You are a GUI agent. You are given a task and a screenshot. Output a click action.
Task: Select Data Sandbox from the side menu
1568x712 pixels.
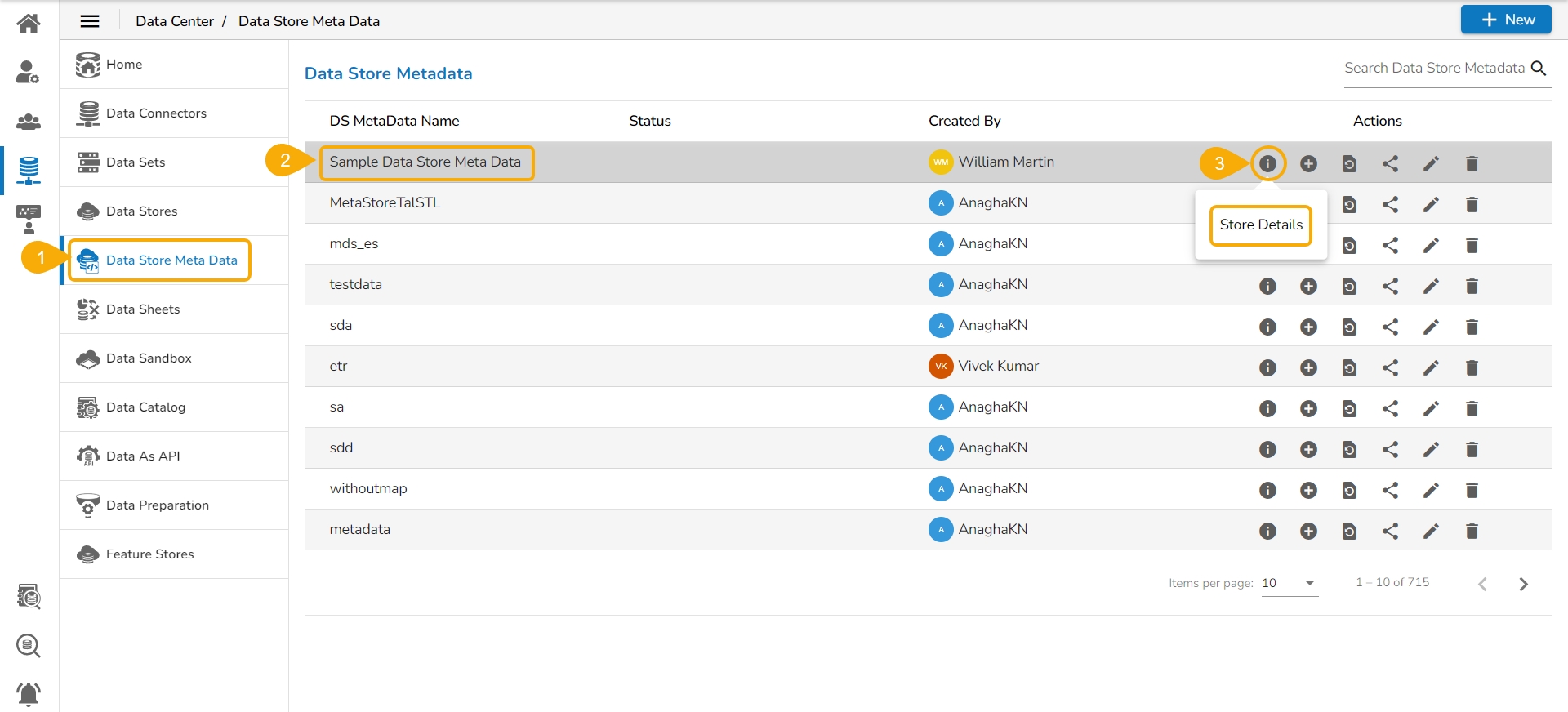[x=149, y=358]
